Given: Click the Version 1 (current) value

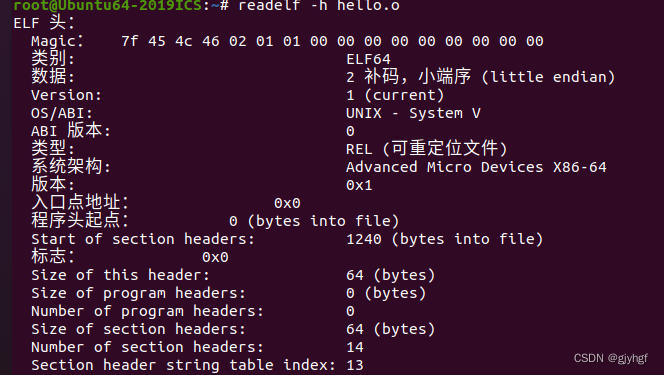Looking at the screenshot, I should (395, 95).
